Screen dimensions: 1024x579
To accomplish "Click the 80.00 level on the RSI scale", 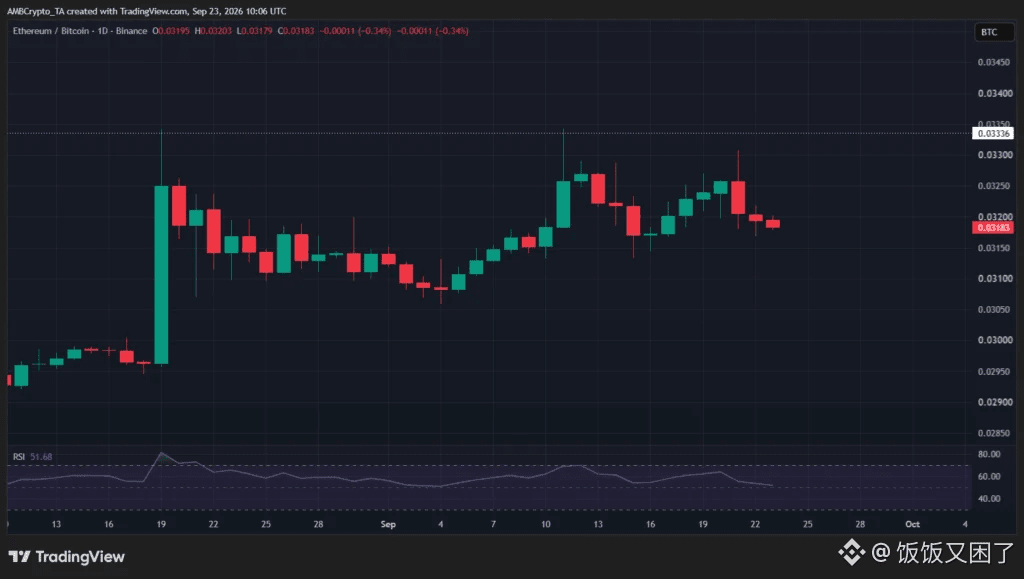I will [989, 454].
